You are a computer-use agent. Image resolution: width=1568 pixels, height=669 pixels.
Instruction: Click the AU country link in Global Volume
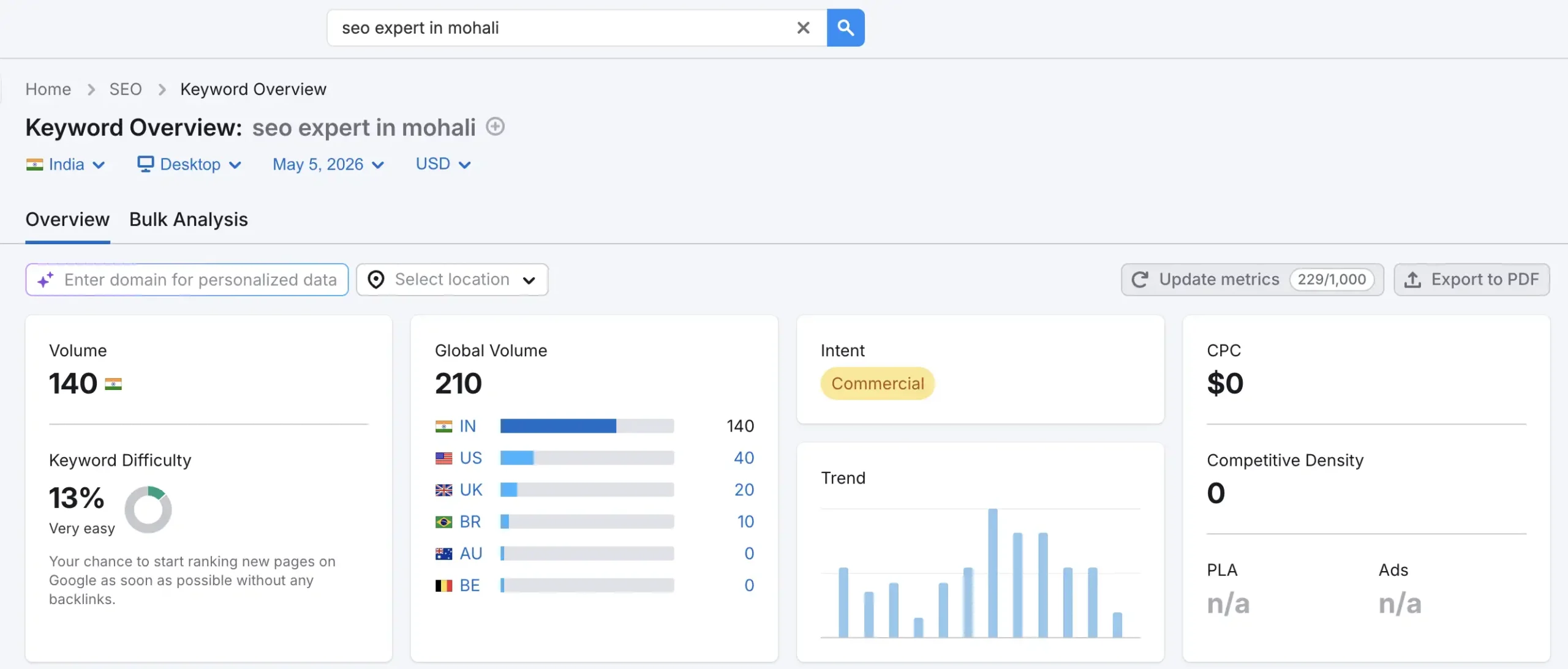point(471,553)
